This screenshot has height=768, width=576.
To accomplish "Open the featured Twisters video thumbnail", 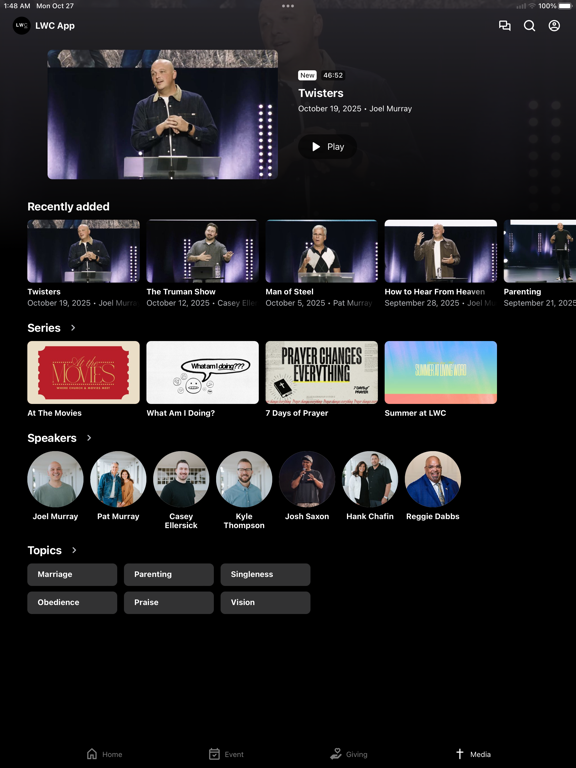I will point(163,114).
